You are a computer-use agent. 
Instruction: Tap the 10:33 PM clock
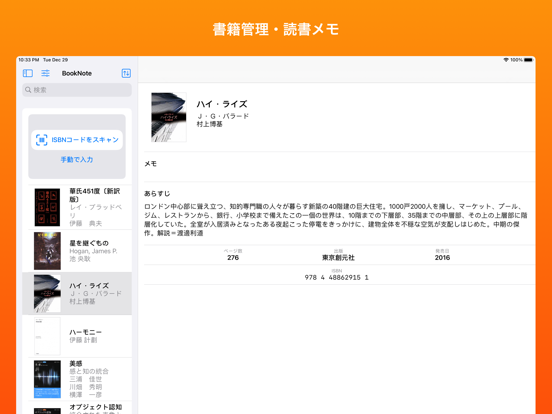click(29, 60)
